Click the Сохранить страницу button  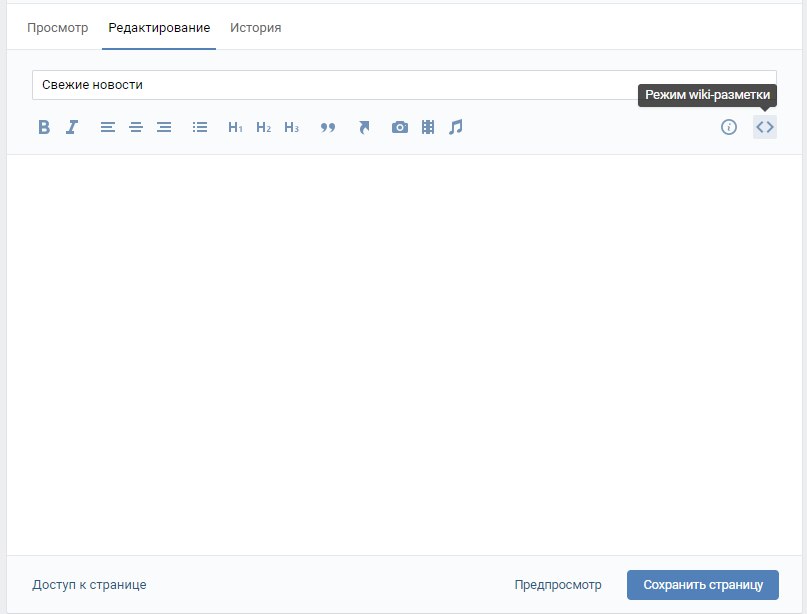[702, 585]
